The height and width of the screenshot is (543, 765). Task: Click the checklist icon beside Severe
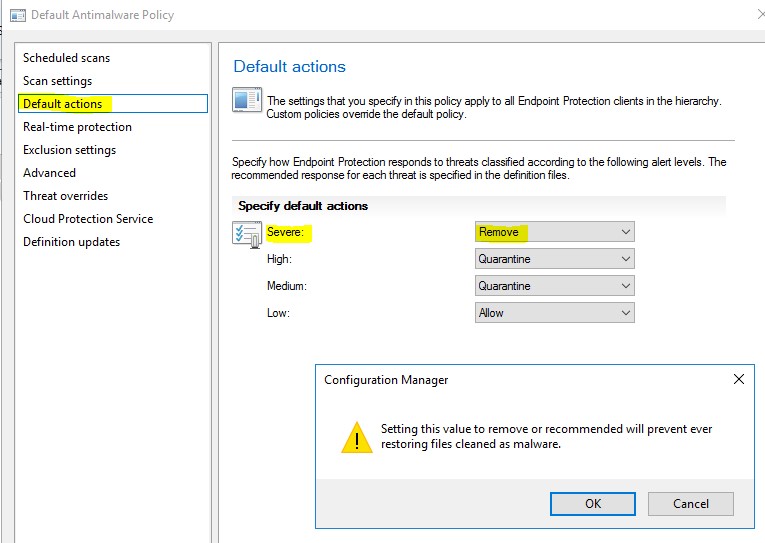click(x=247, y=235)
